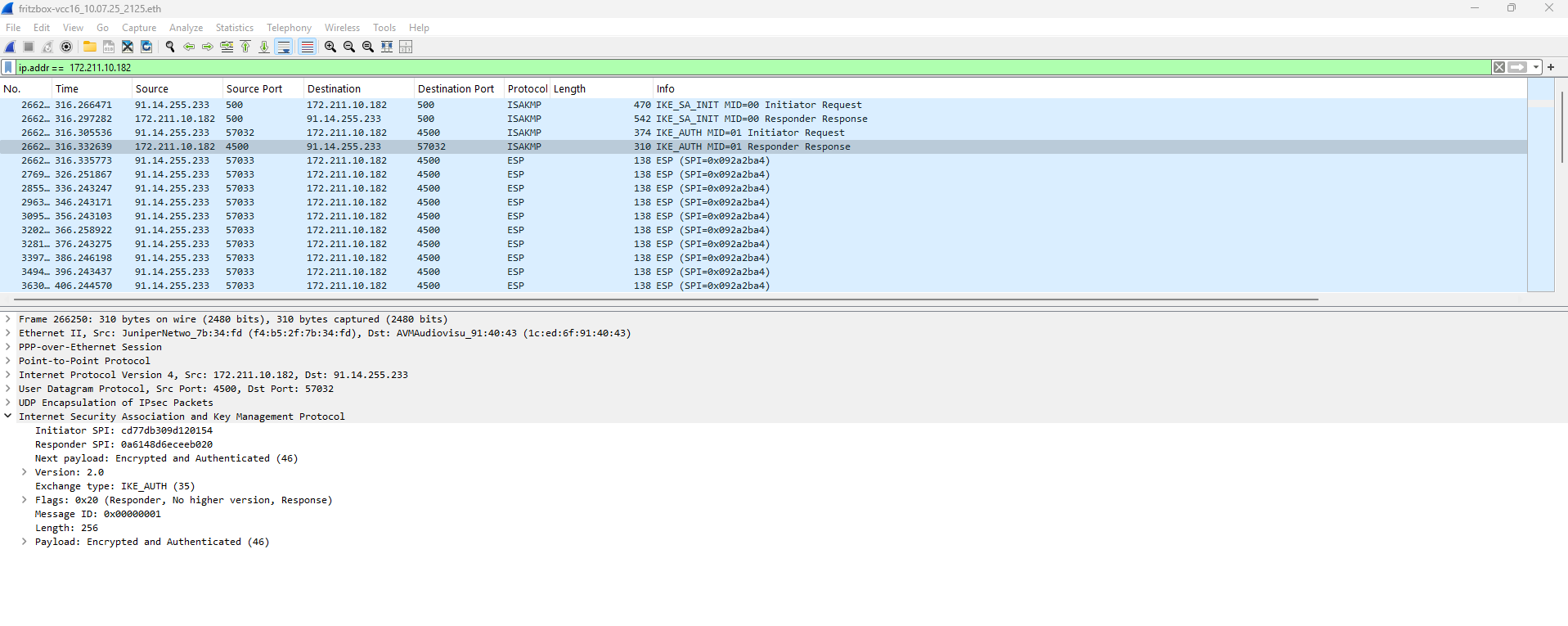This screenshot has width=1568, height=626.
Task: Sort by the Info column header
Action: pos(1090,88)
